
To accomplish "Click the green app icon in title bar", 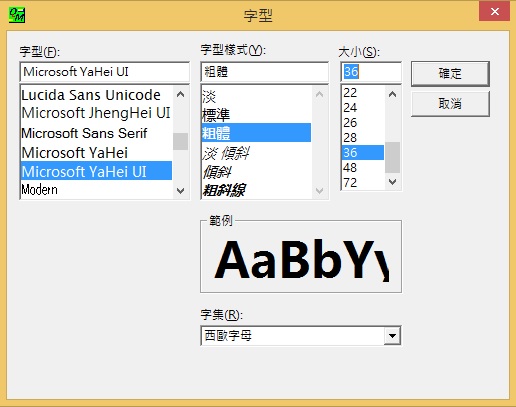I will click(17, 15).
